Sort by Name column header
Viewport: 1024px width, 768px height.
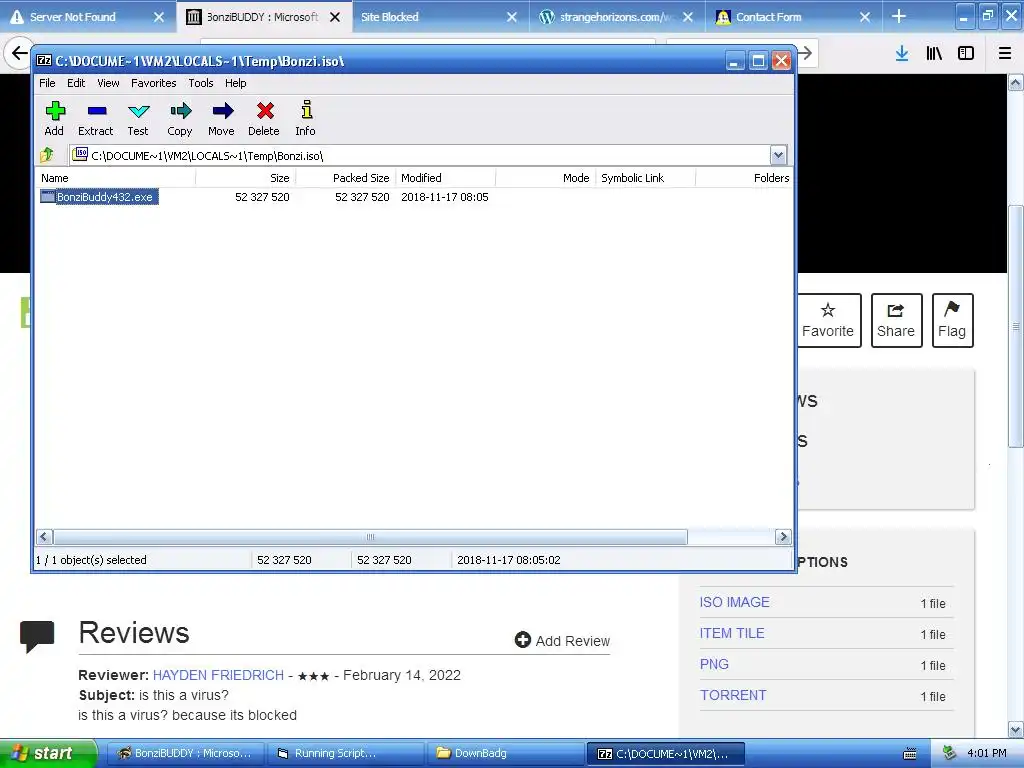(x=116, y=178)
